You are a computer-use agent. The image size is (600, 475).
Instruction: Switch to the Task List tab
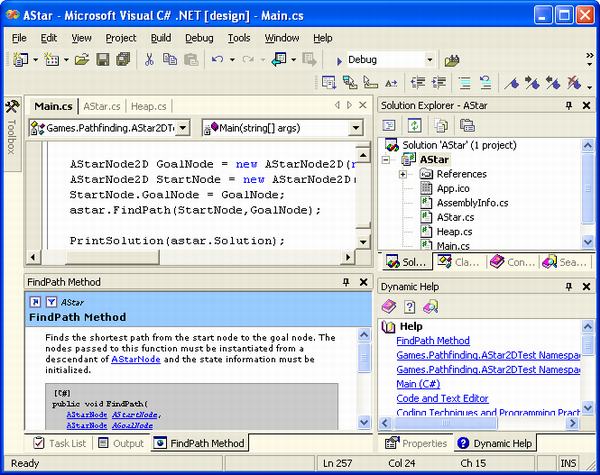pos(60,443)
